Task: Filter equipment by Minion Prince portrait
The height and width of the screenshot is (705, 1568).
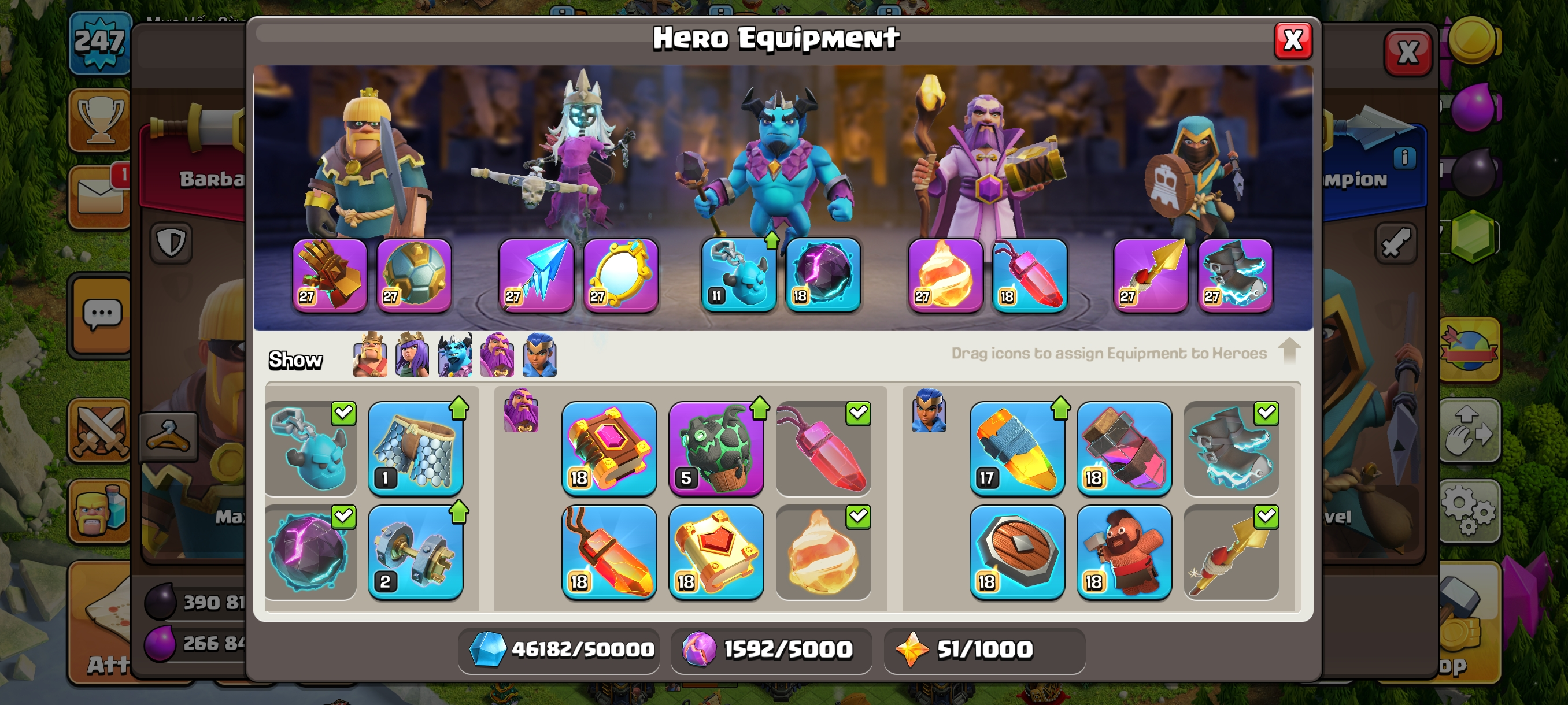Action: [x=454, y=355]
